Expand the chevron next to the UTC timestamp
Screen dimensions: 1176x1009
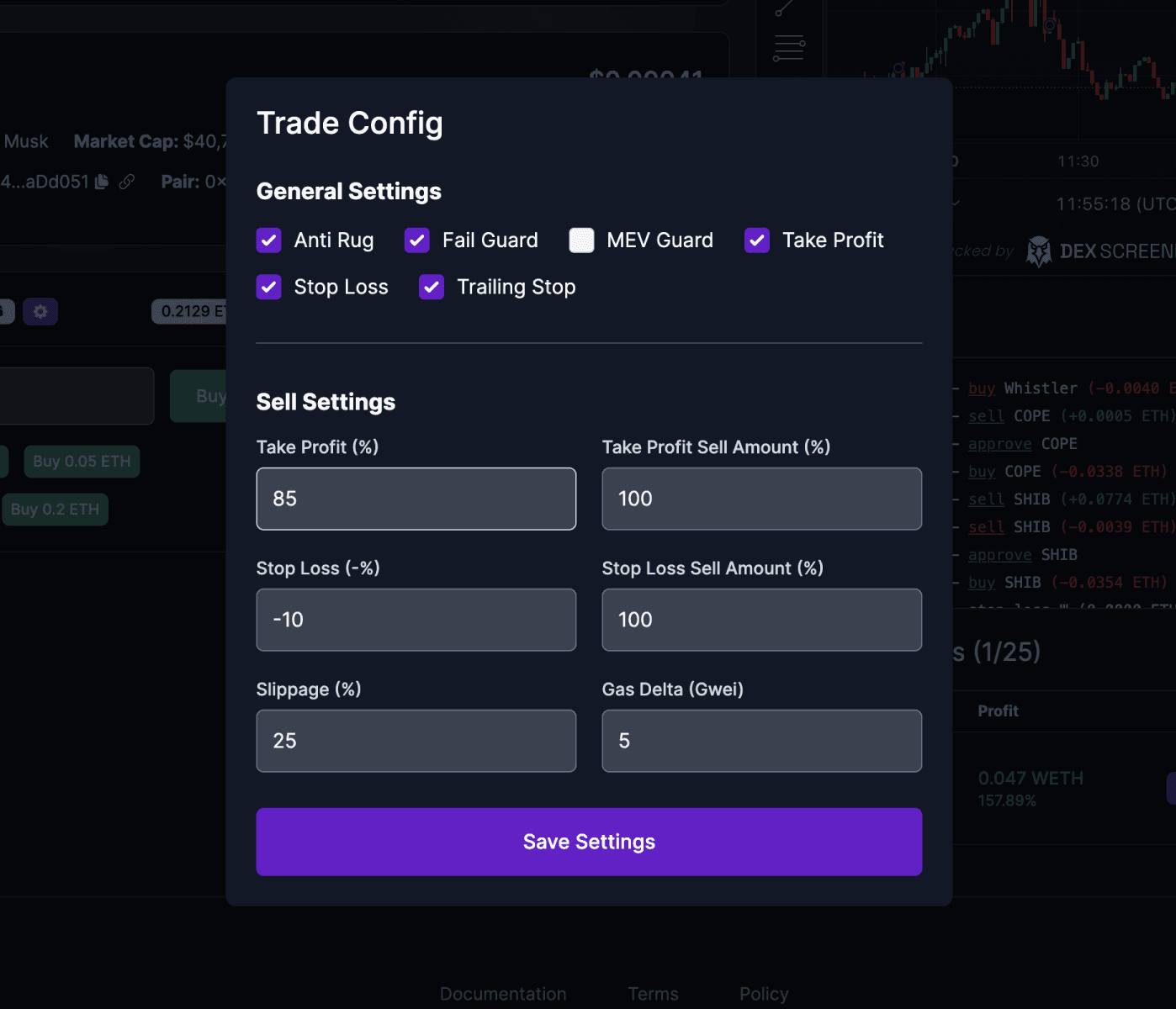[956, 203]
